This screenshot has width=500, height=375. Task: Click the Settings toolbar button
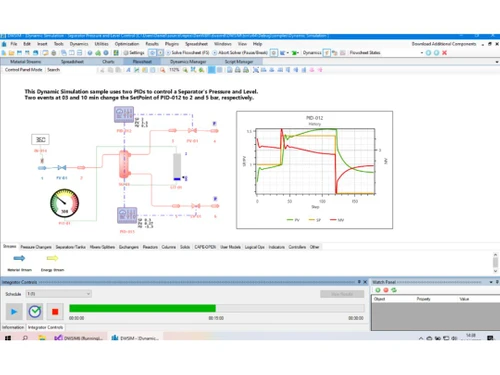pos(134,53)
